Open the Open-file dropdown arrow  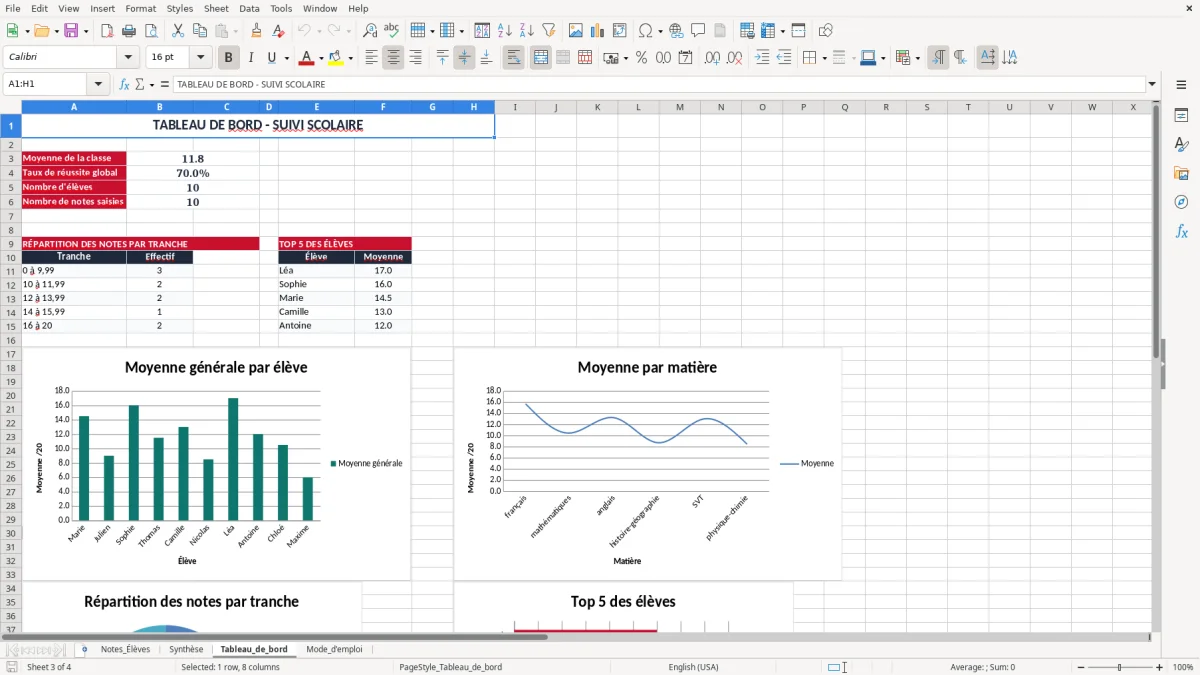[55, 31]
